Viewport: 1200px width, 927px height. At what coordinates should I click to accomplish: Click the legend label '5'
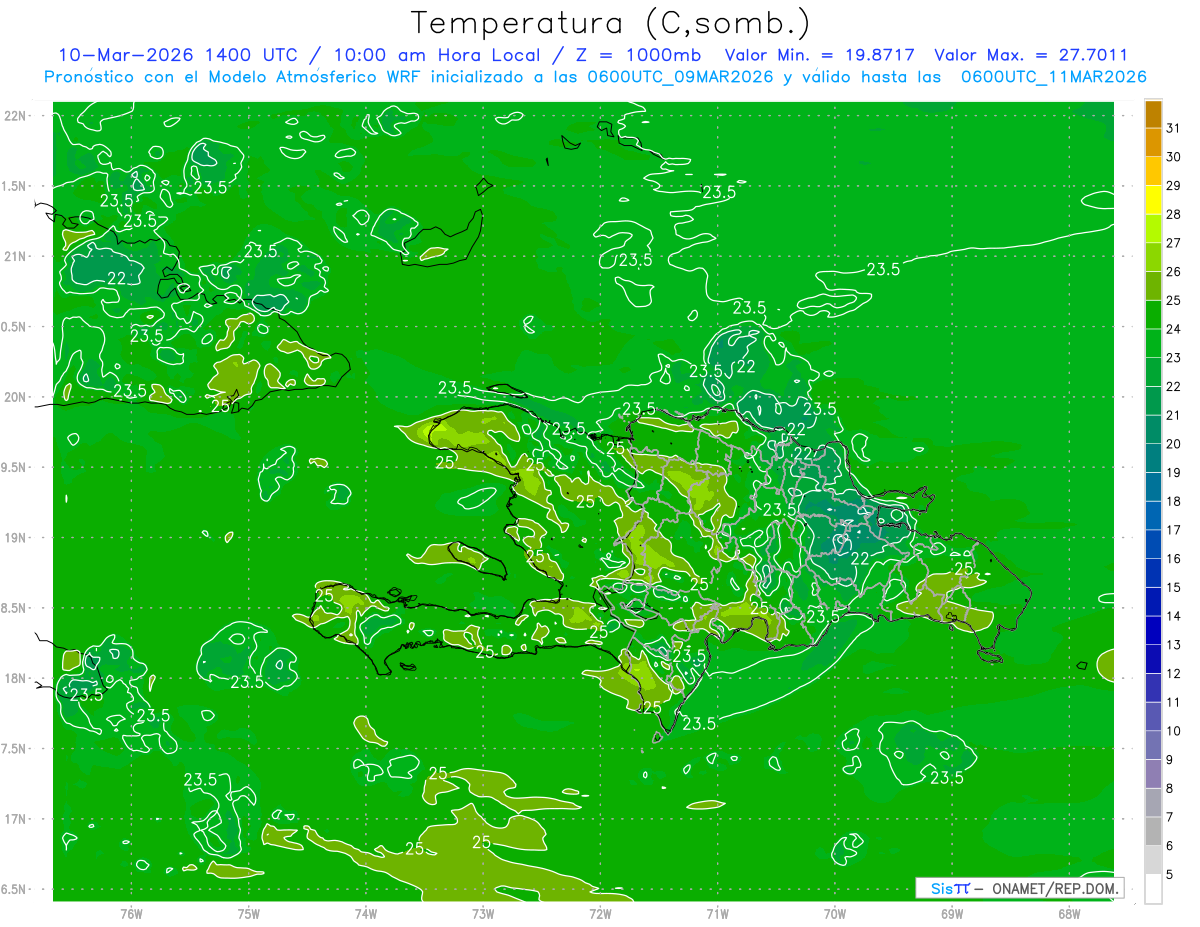(x=1170, y=875)
